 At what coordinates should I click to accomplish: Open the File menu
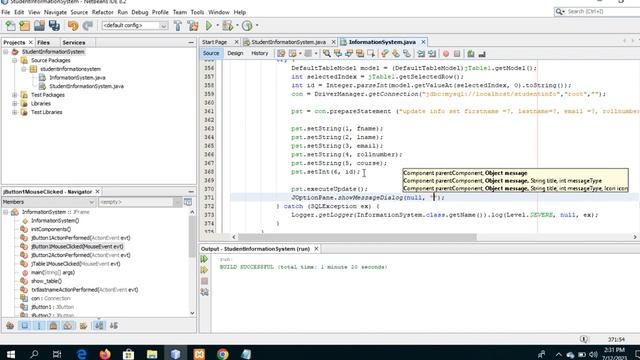pyautogui.click(x=6, y=12)
